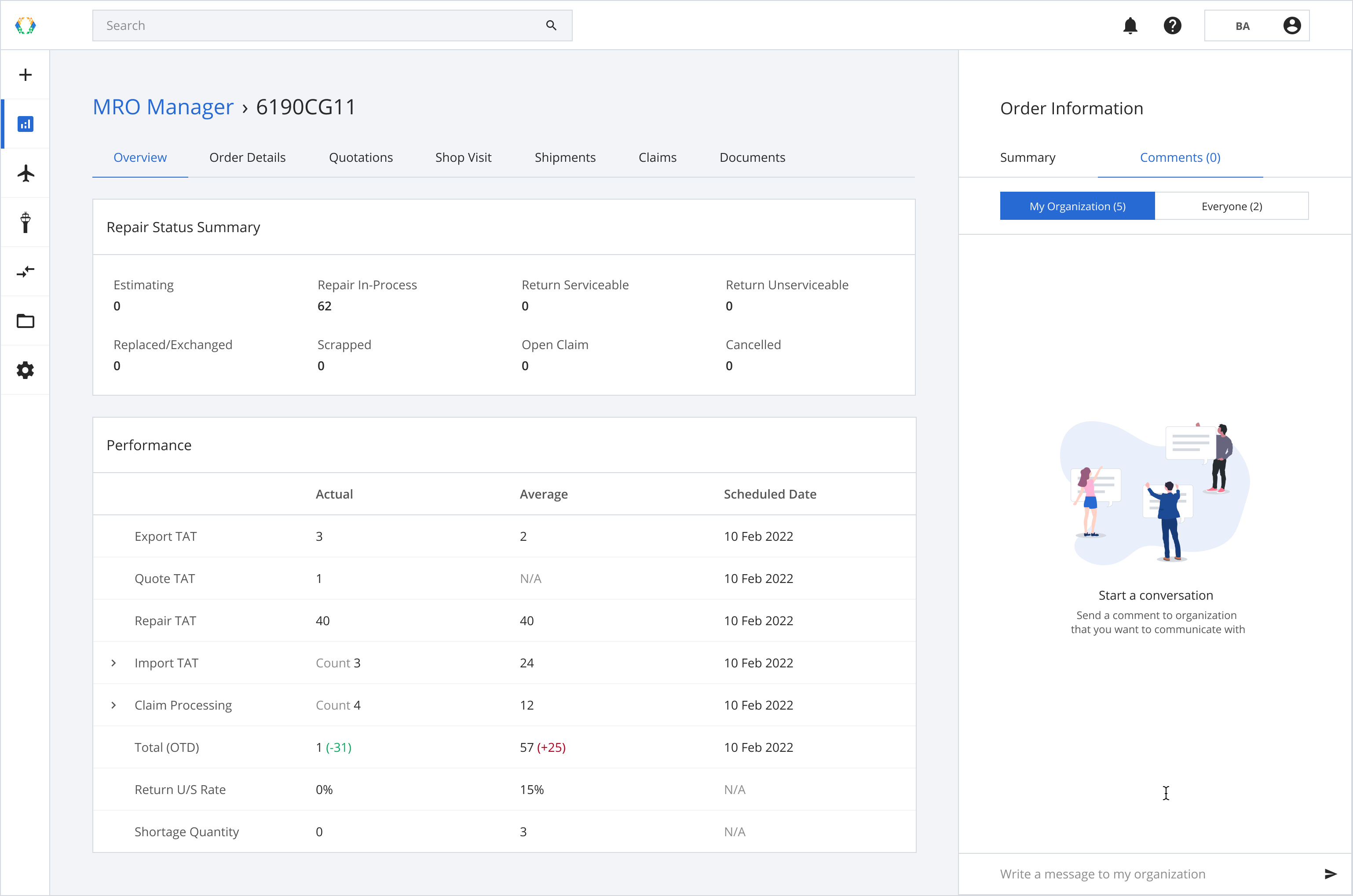This screenshot has width=1353, height=896.
Task: Click the plus create icon in sidebar
Action: (25, 75)
